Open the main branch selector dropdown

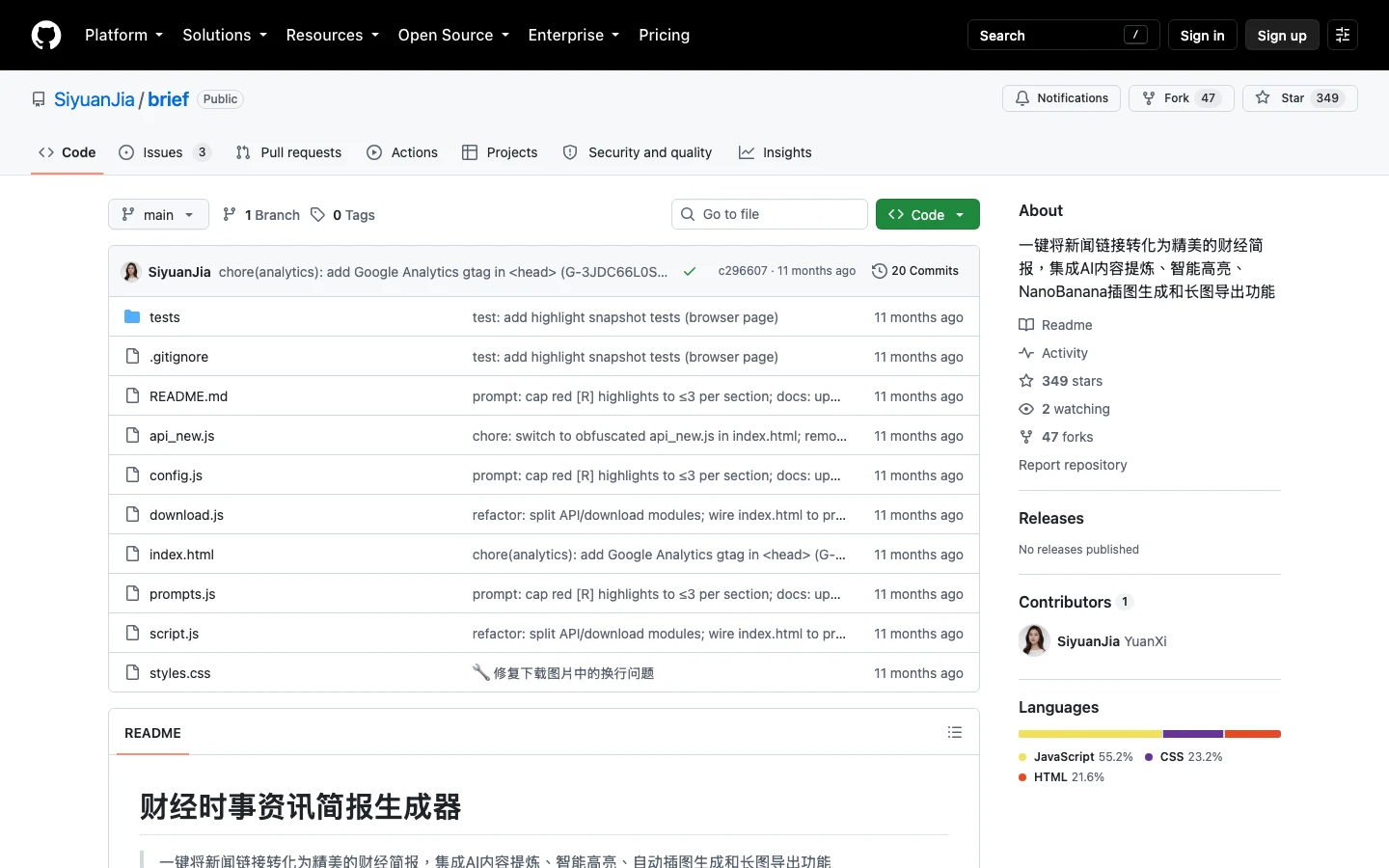click(x=158, y=214)
